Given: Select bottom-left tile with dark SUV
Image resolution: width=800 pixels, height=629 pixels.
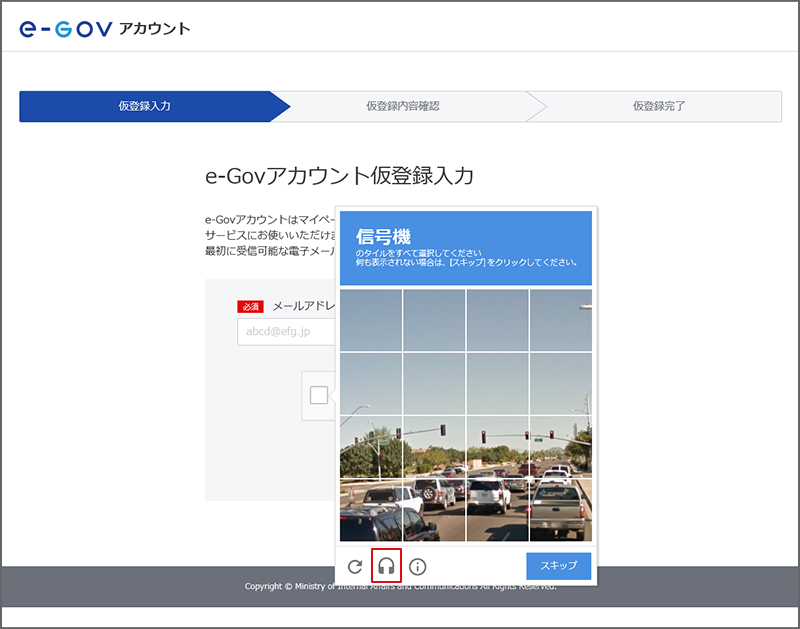Looking at the screenshot, I should pyautogui.click(x=371, y=510).
